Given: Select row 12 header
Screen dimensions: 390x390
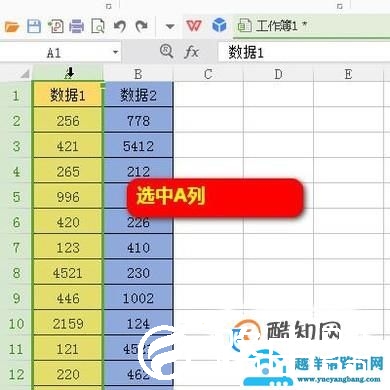Looking at the screenshot, I should coord(16,374).
